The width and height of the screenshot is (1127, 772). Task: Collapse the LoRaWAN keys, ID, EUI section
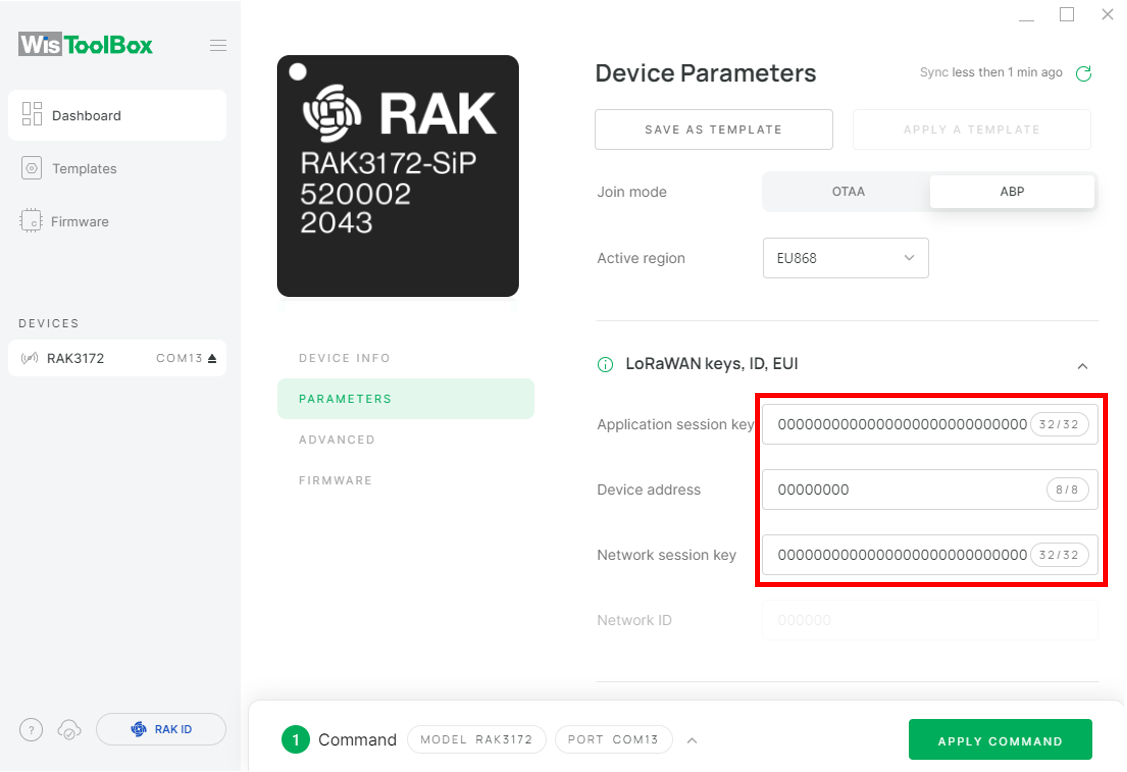(1082, 366)
